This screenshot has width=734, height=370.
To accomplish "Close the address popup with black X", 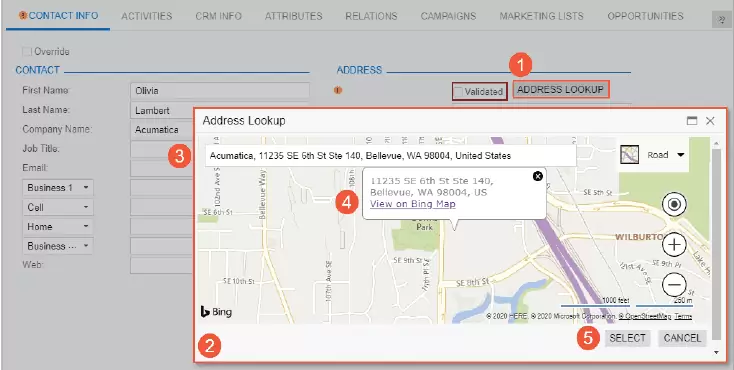I will [x=538, y=176].
